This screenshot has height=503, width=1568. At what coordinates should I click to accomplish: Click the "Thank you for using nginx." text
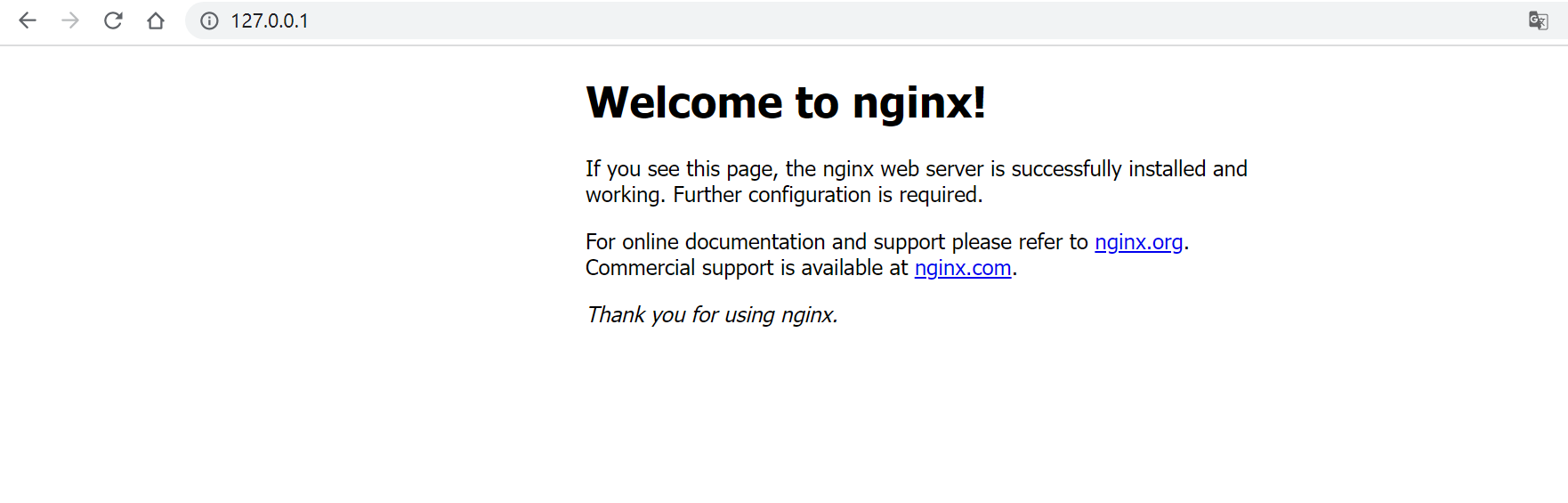coord(712,315)
